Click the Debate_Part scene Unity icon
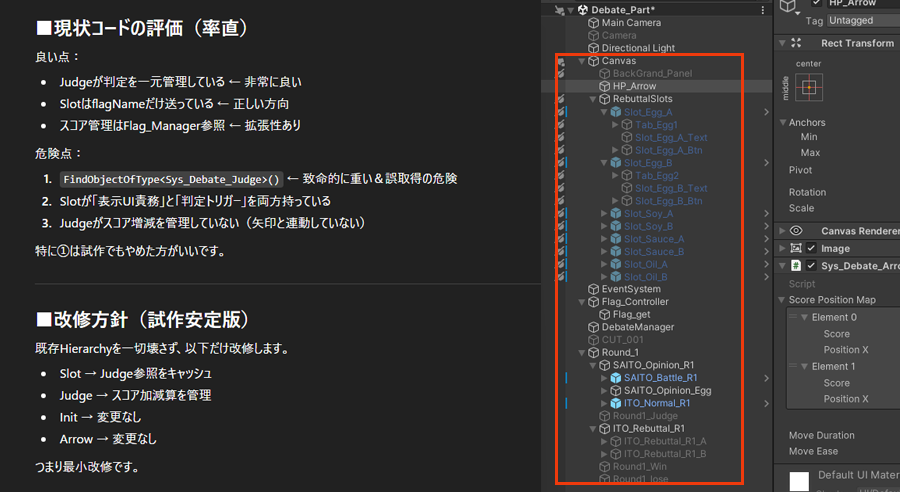The image size is (900, 492). click(581, 9)
